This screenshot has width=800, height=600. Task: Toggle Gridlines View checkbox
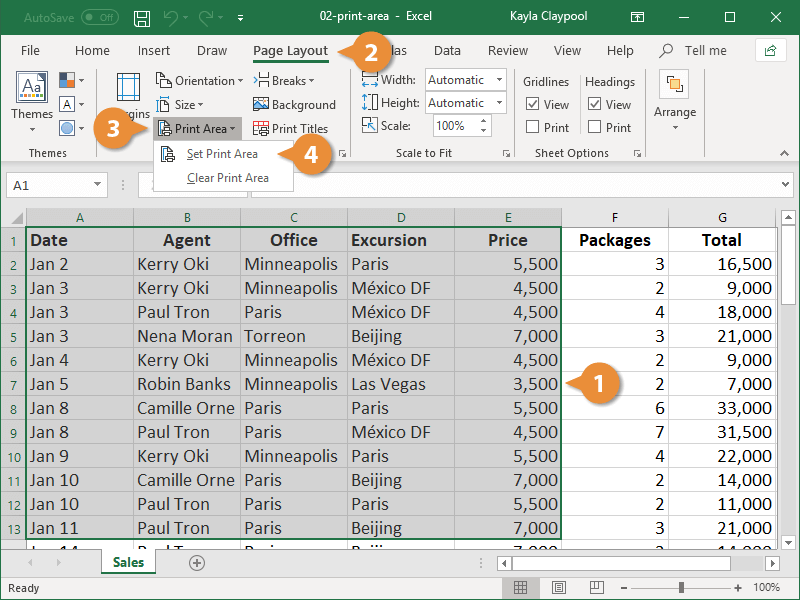pos(532,104)
